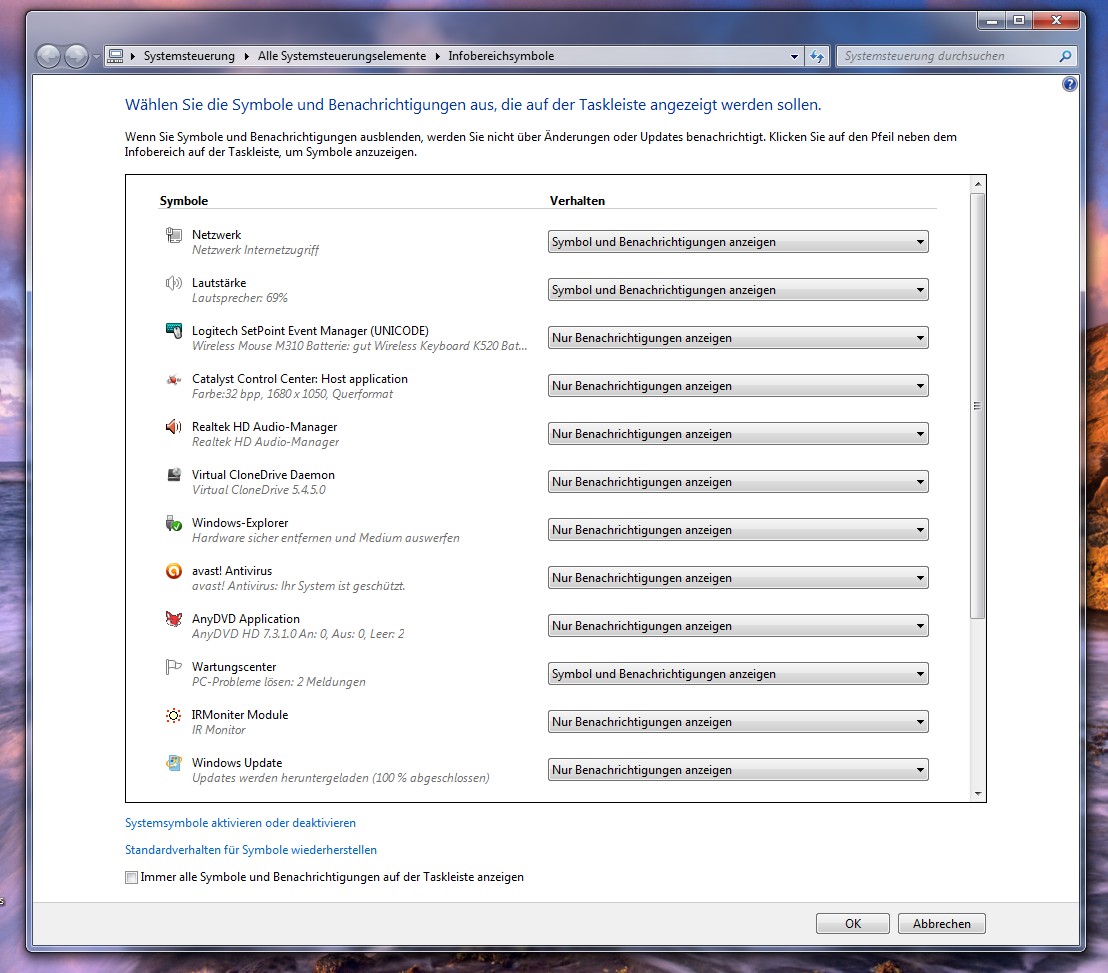The image size is (1108, 973).
Task: Click the Netzwerk tray icon
Action: point(174,235)
